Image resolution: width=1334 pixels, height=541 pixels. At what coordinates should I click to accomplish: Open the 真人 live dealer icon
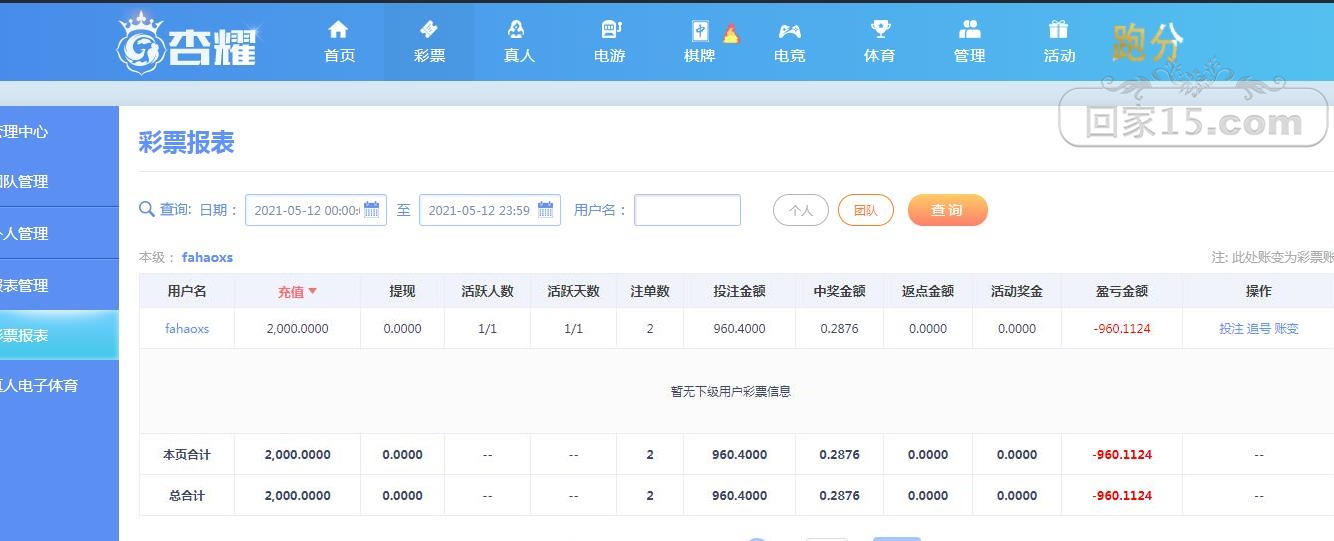tap(517, 29)
